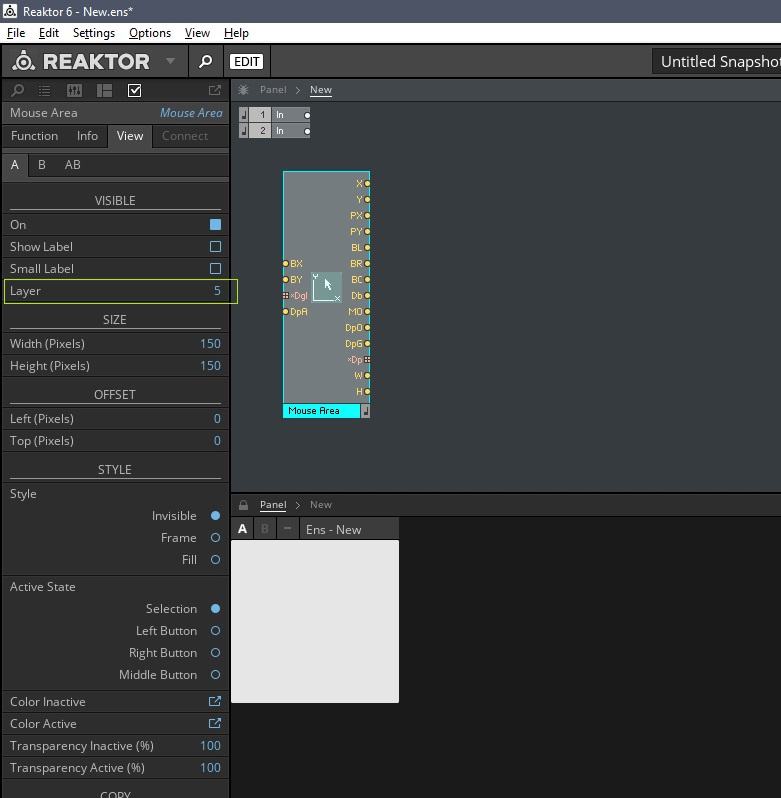Open the Connect tab
781x798 pixels.
pos(185,136)
